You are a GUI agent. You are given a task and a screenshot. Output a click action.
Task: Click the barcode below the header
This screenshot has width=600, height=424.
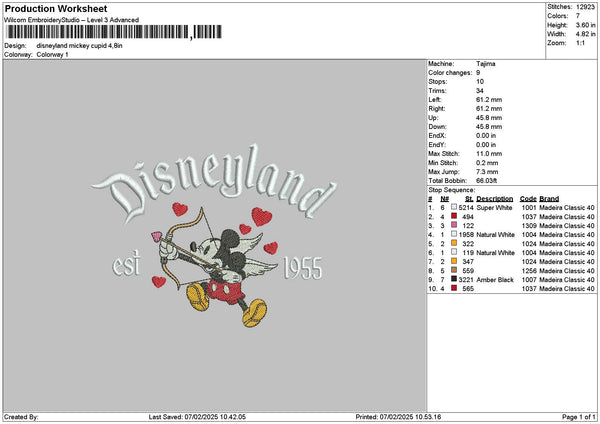pos(110,33)
